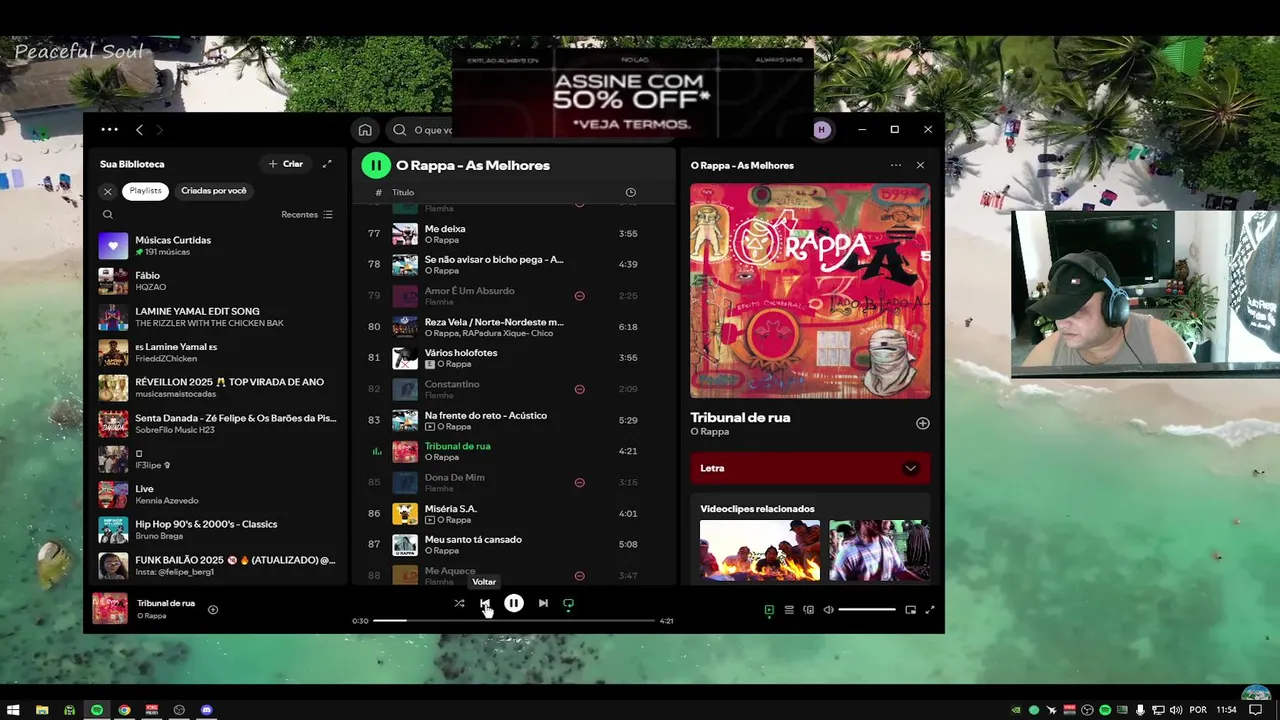1280x720 pixels.
Task: Adjust the volume slider
Action: pos(867,610)
